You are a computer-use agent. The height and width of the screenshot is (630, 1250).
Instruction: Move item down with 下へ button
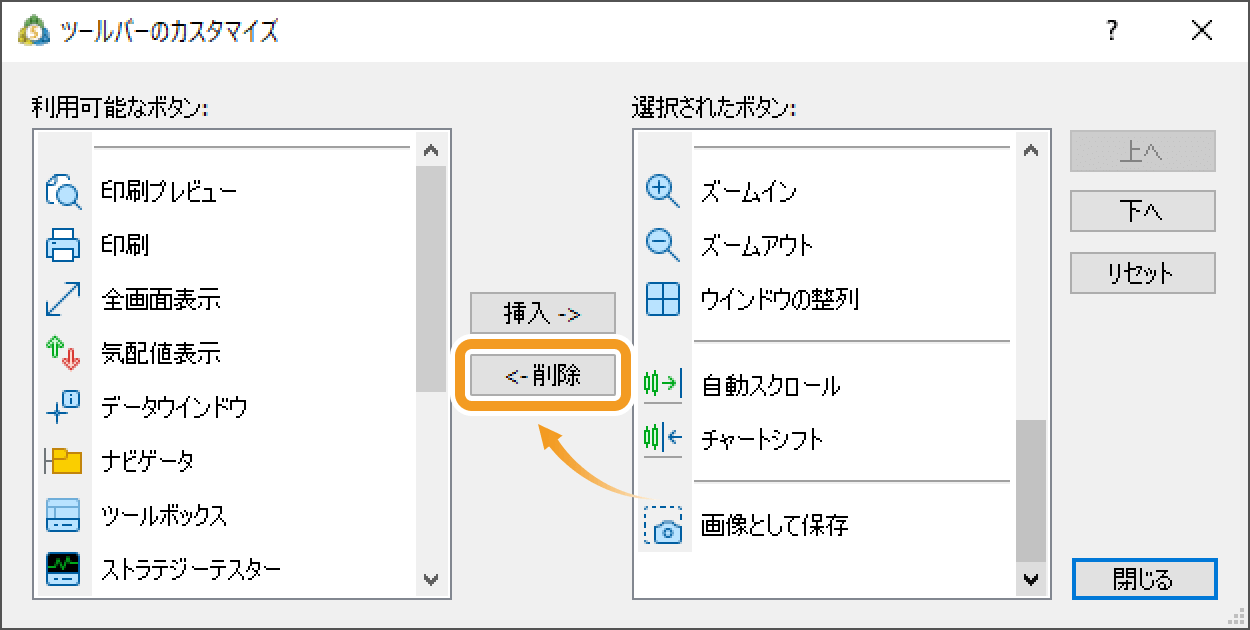point(1143,211)
